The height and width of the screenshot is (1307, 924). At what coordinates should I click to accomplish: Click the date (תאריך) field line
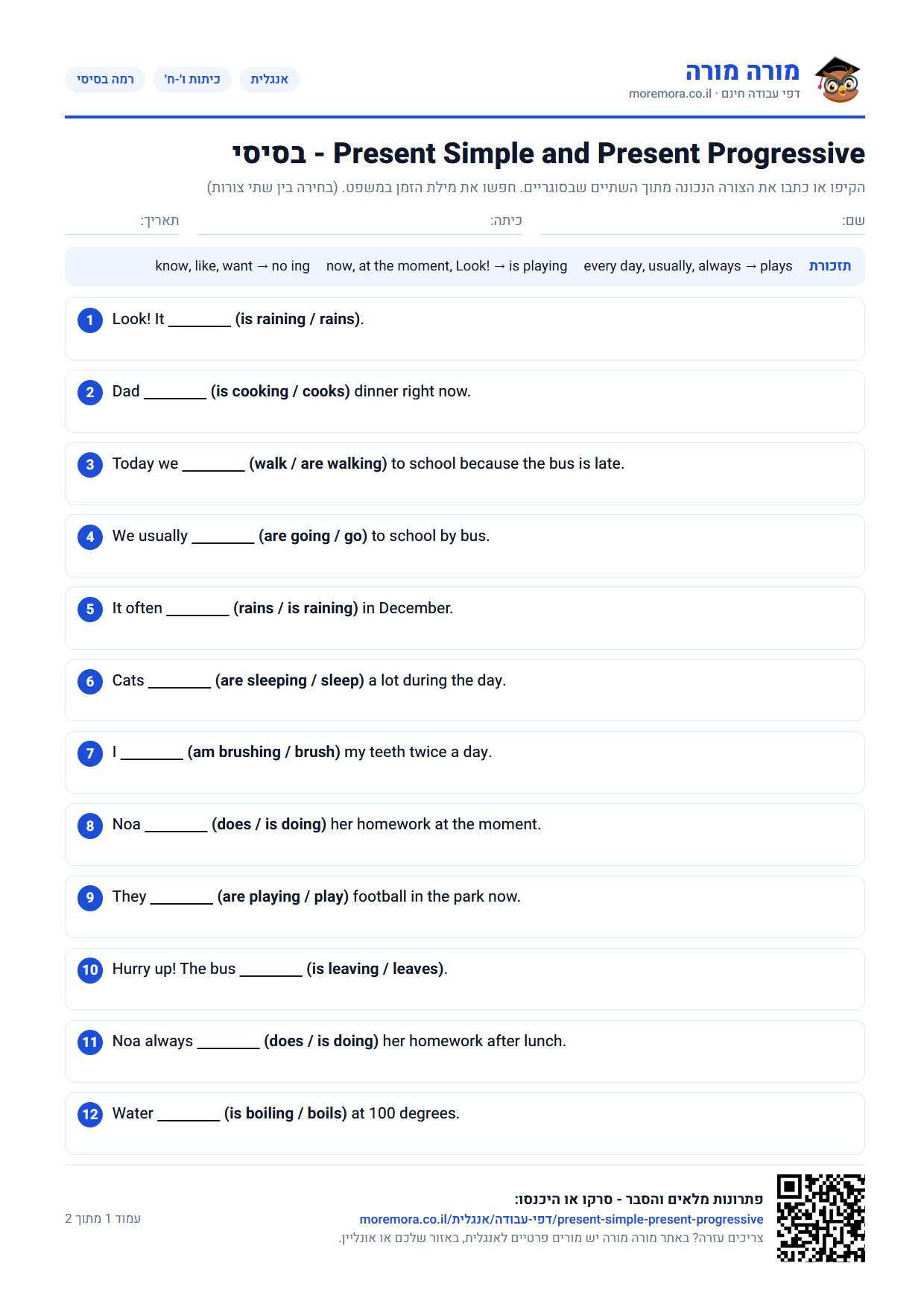coord(122,223)
